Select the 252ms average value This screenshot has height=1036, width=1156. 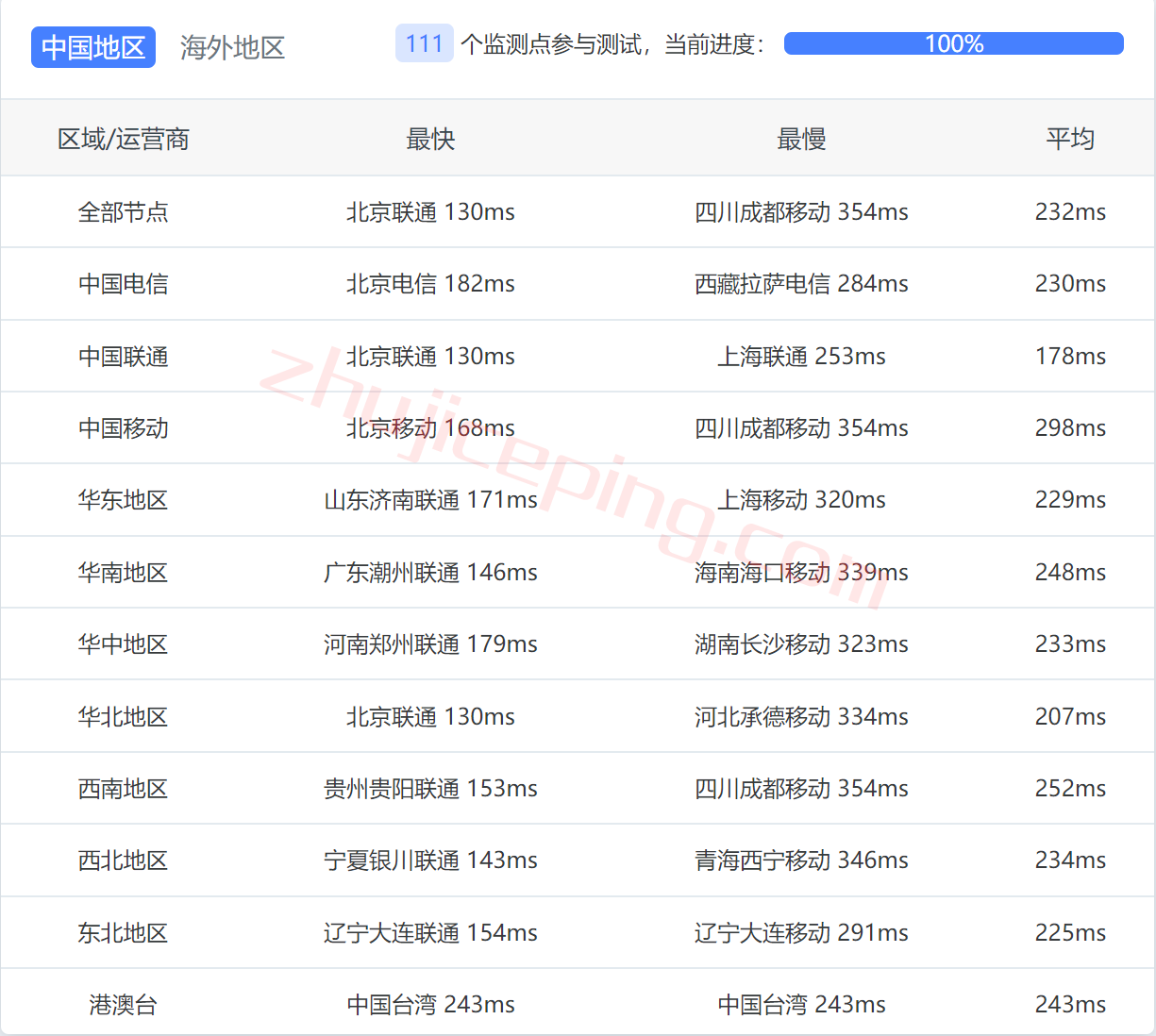tap(1070, 789)
